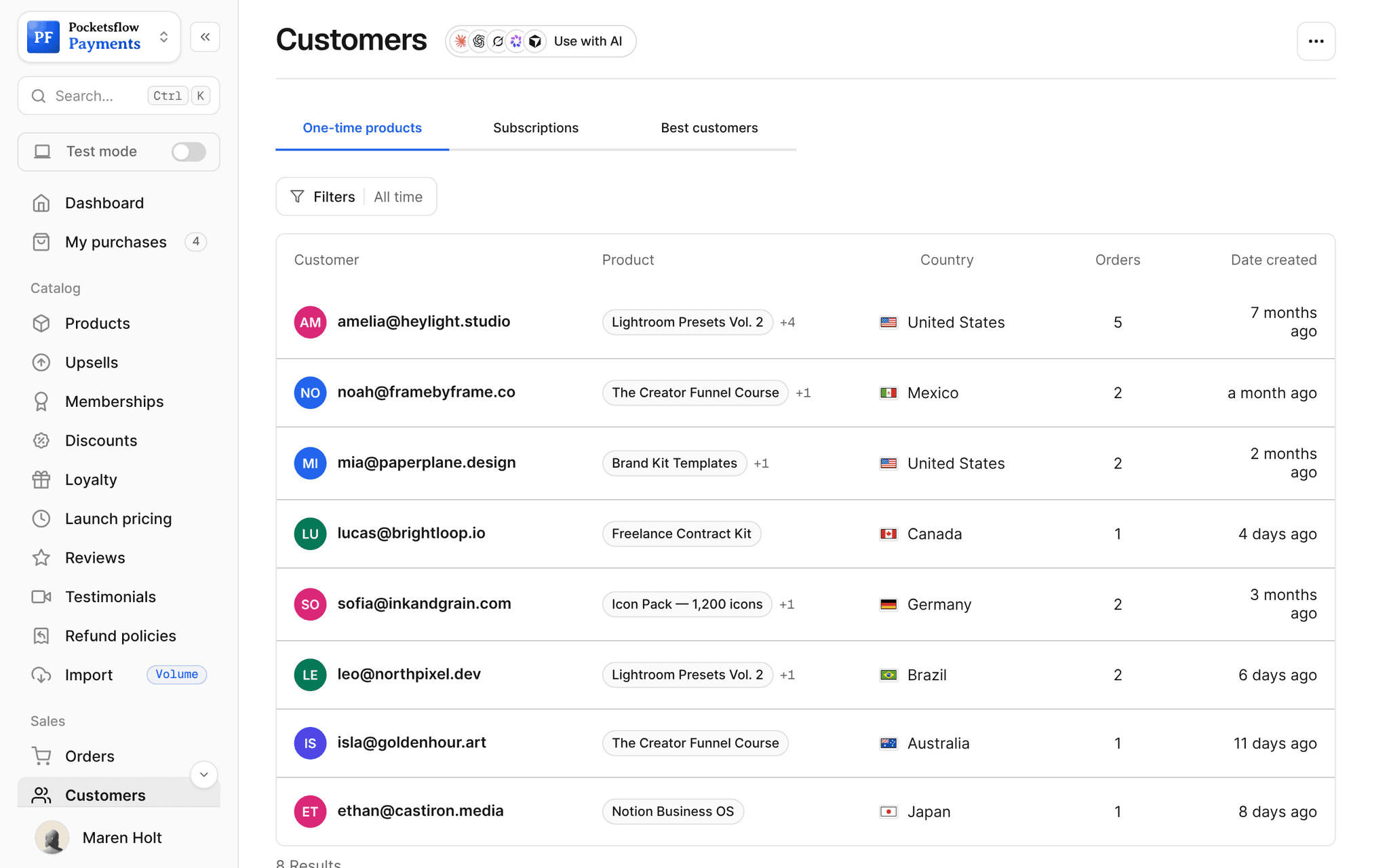Click Notion Business OS product tag

click(x=673, y=812)
